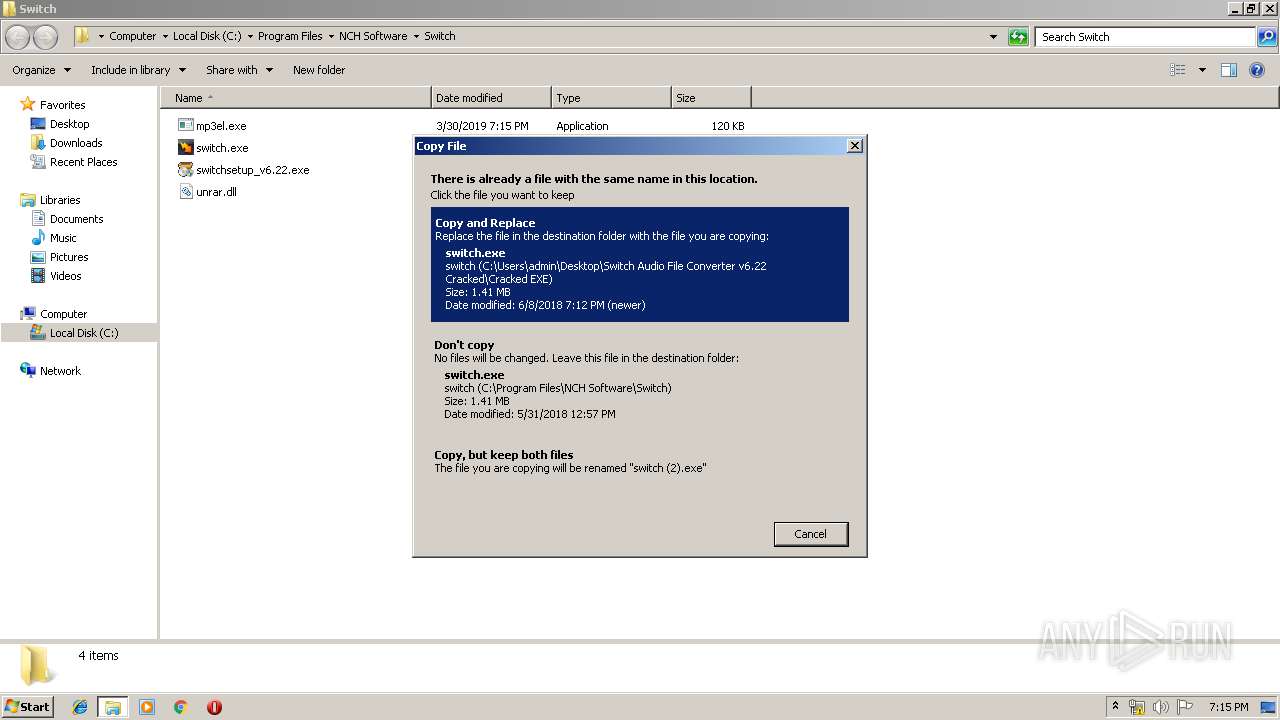Open the Help question mark button
Image resolution: width=1280 pixels, height=720 pixels.
point(1257,70)
